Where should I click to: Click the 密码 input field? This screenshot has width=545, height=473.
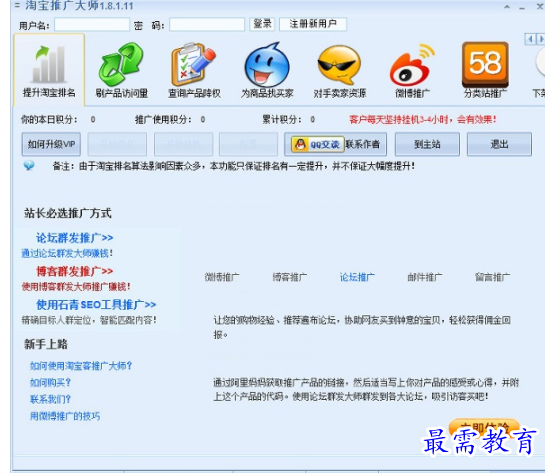[207, 25]
